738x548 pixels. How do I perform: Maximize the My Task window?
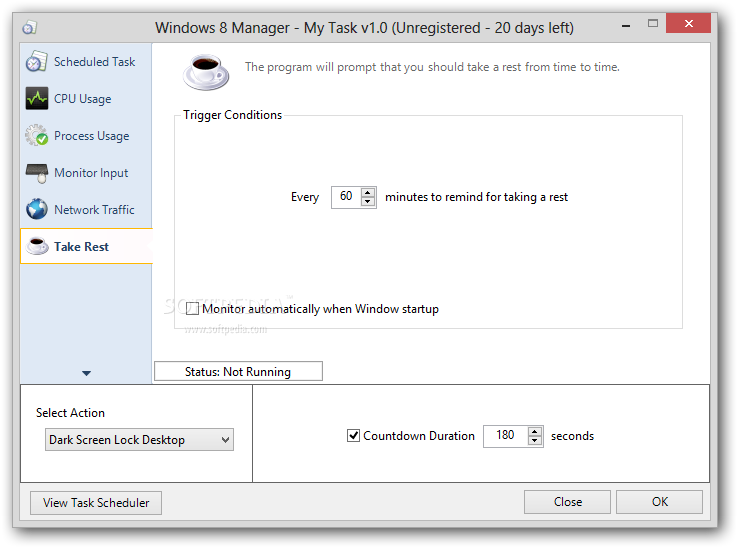[652, 24]
